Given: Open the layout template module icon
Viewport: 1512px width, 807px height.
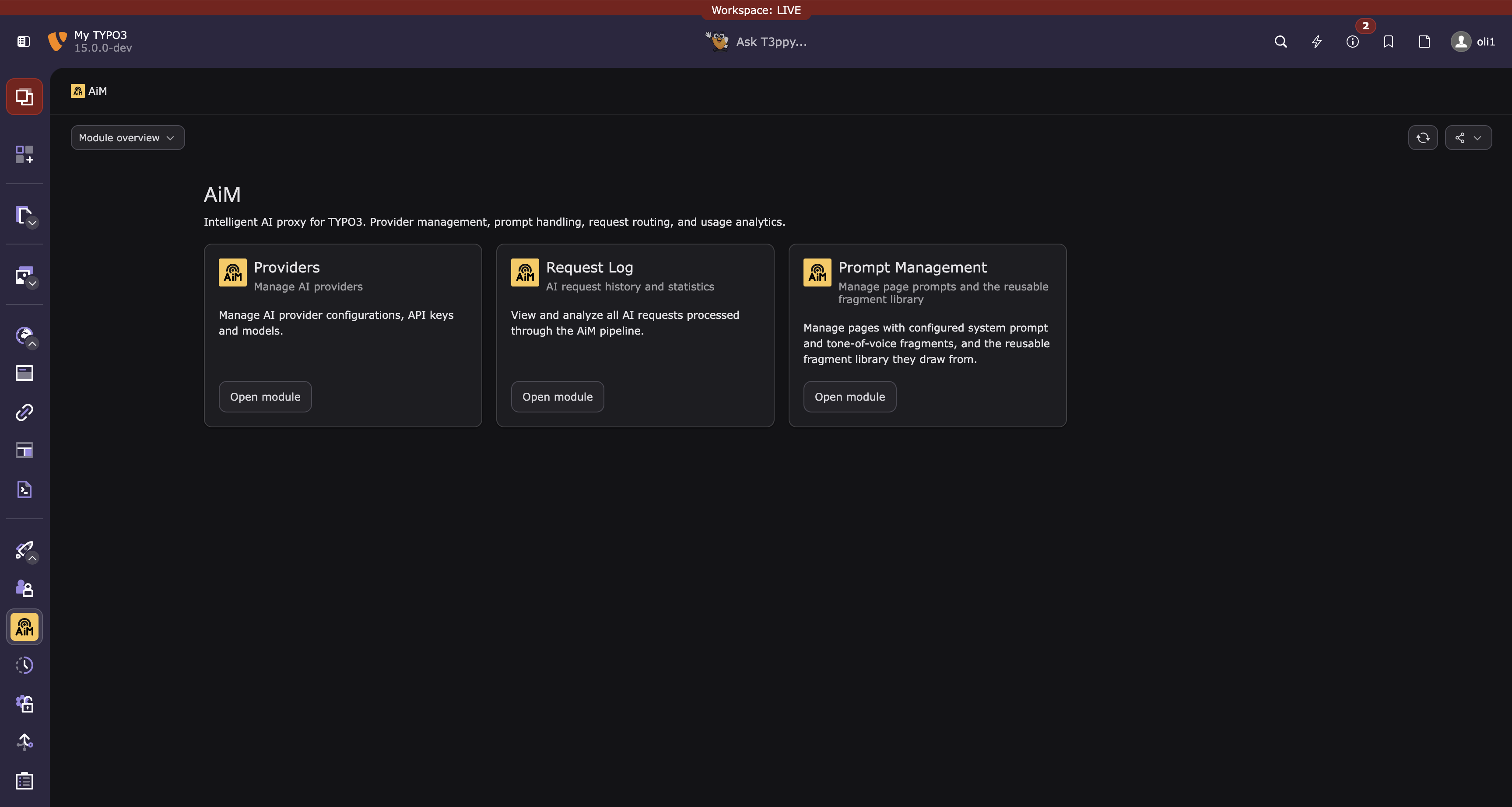Looking at the screenshot, I should pos(24,451).
